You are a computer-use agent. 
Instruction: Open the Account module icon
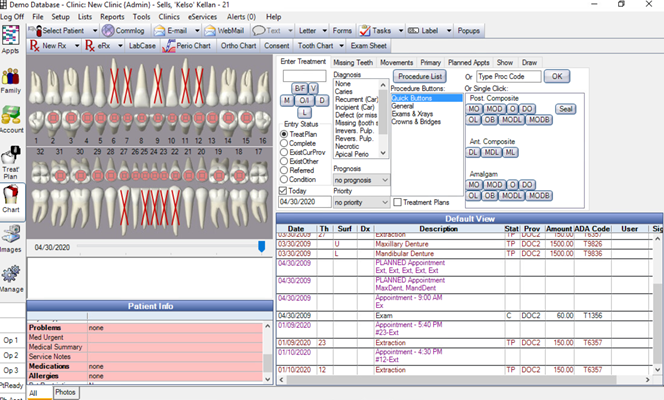click(11, 116)
